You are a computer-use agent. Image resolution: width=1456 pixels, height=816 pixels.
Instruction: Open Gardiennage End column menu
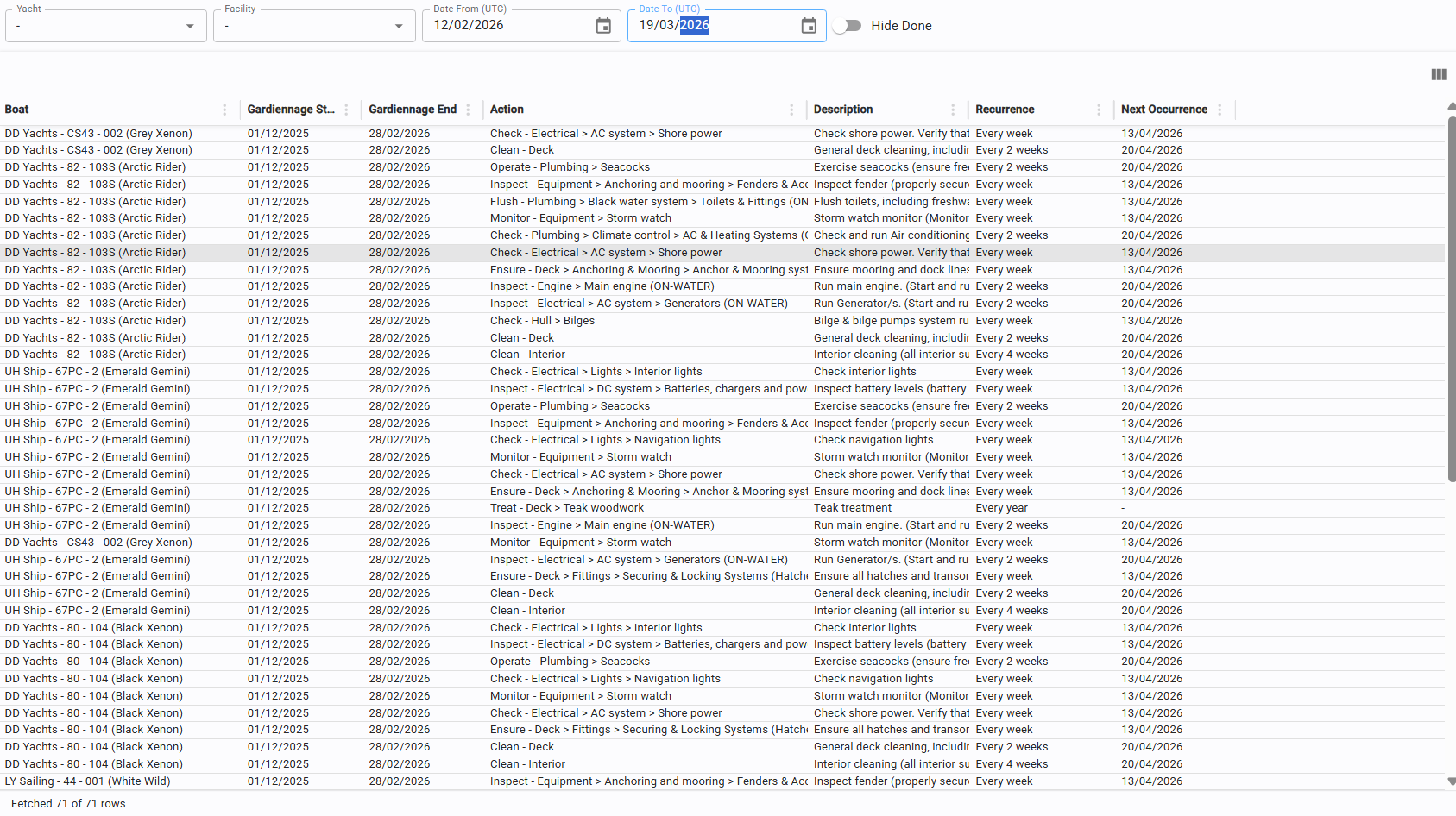468,110
